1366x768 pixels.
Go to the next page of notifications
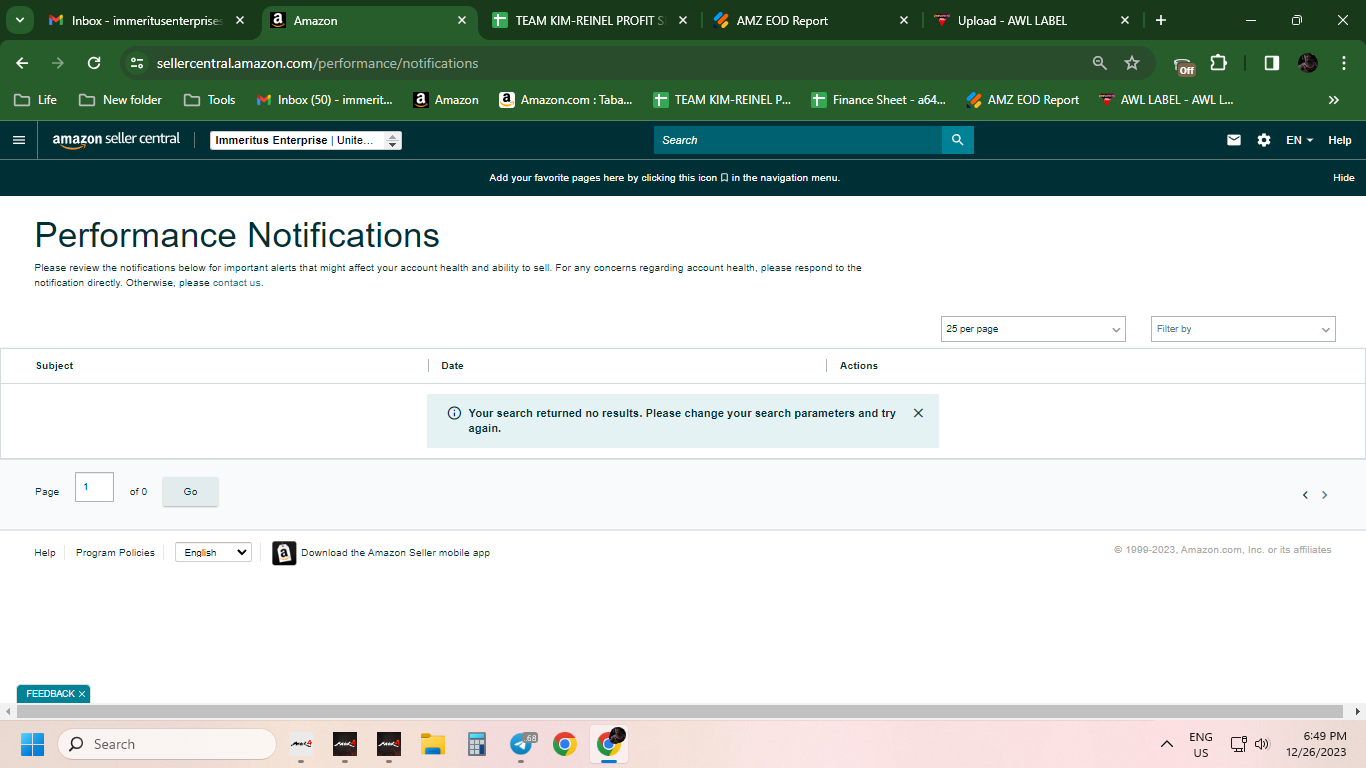(x=1325, y=495)
